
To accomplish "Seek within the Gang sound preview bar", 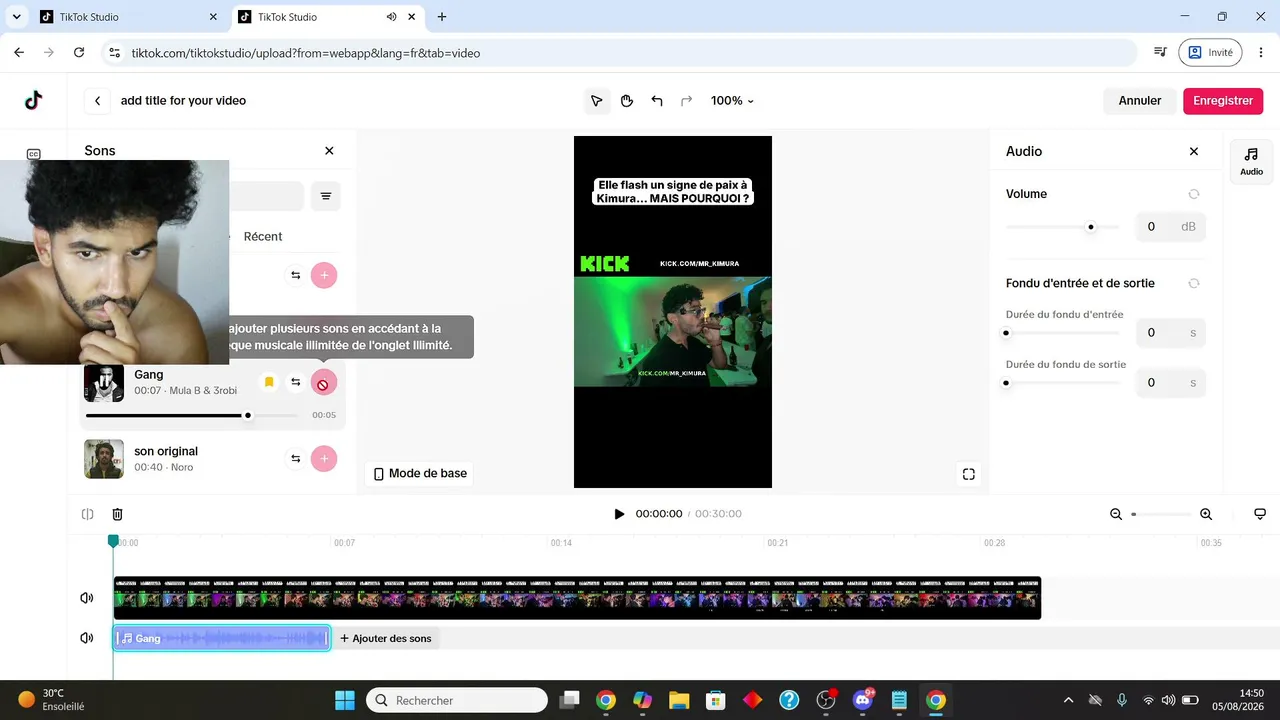I will (192, 415).
